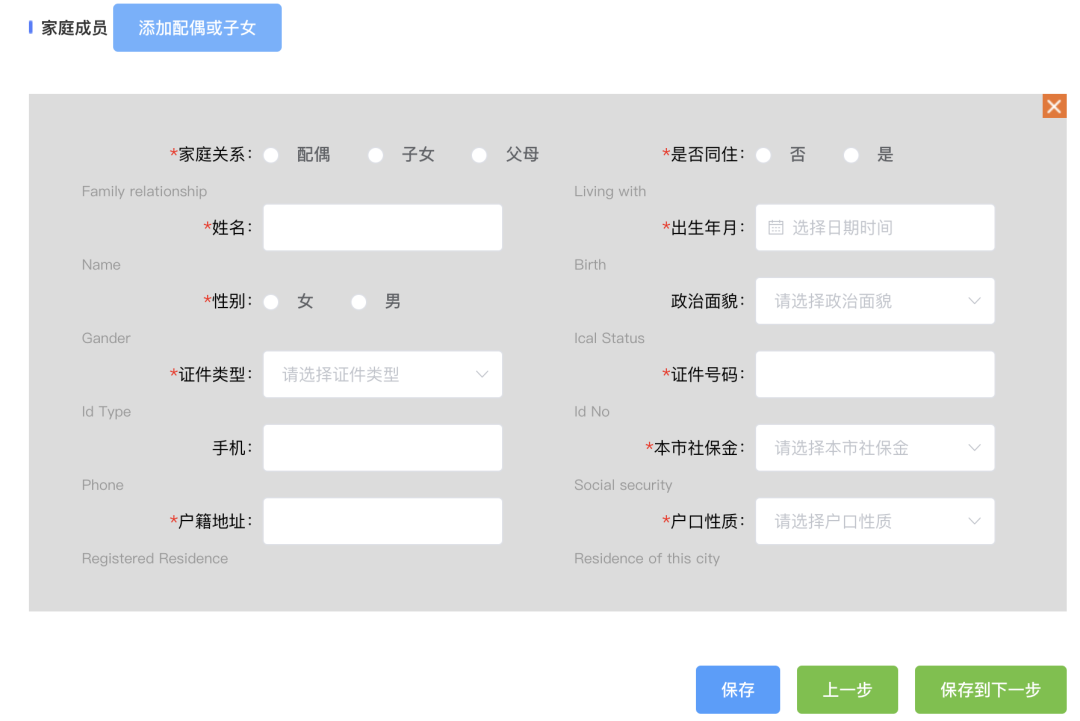Choose 否 for 是否同住

click(764, 155)
